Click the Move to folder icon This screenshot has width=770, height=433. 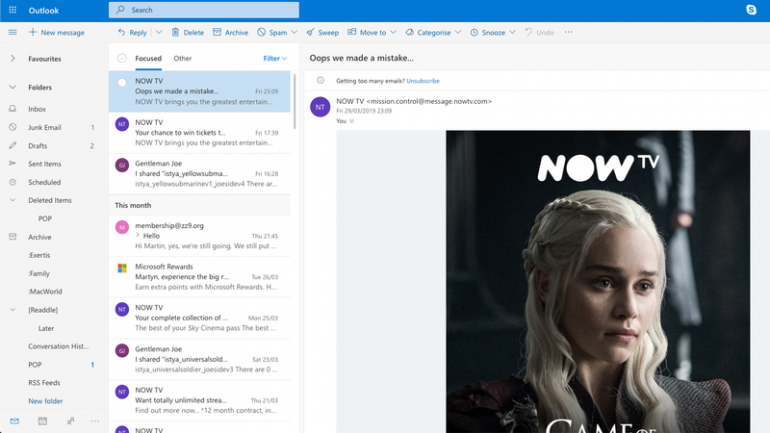click(352, 32)
